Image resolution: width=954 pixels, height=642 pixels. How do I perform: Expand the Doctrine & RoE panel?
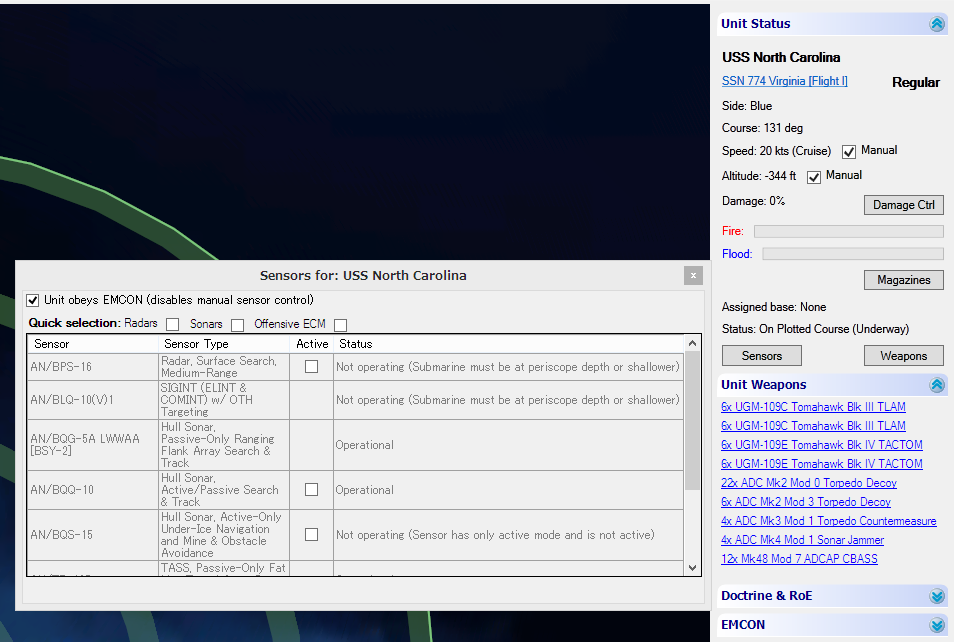[x=937, y=596]
